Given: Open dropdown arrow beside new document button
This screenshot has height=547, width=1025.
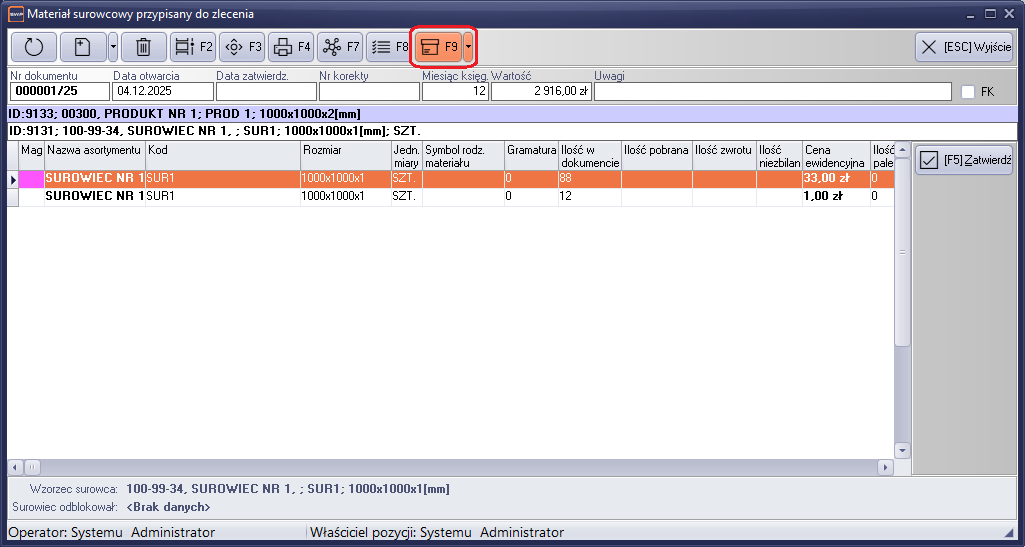Looking at the screenshot, I should click(x=113, y=47).
